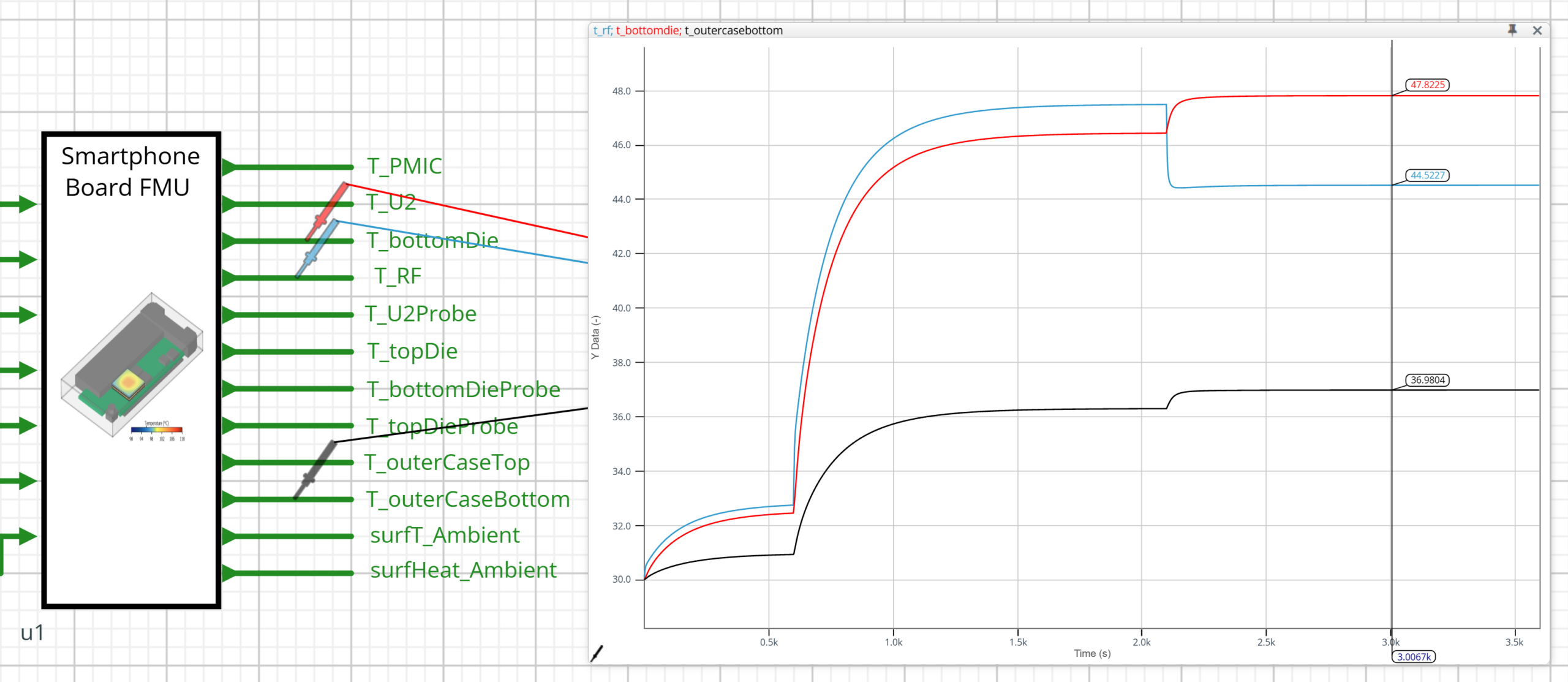Select the T_U2 output label

(391, 202)
